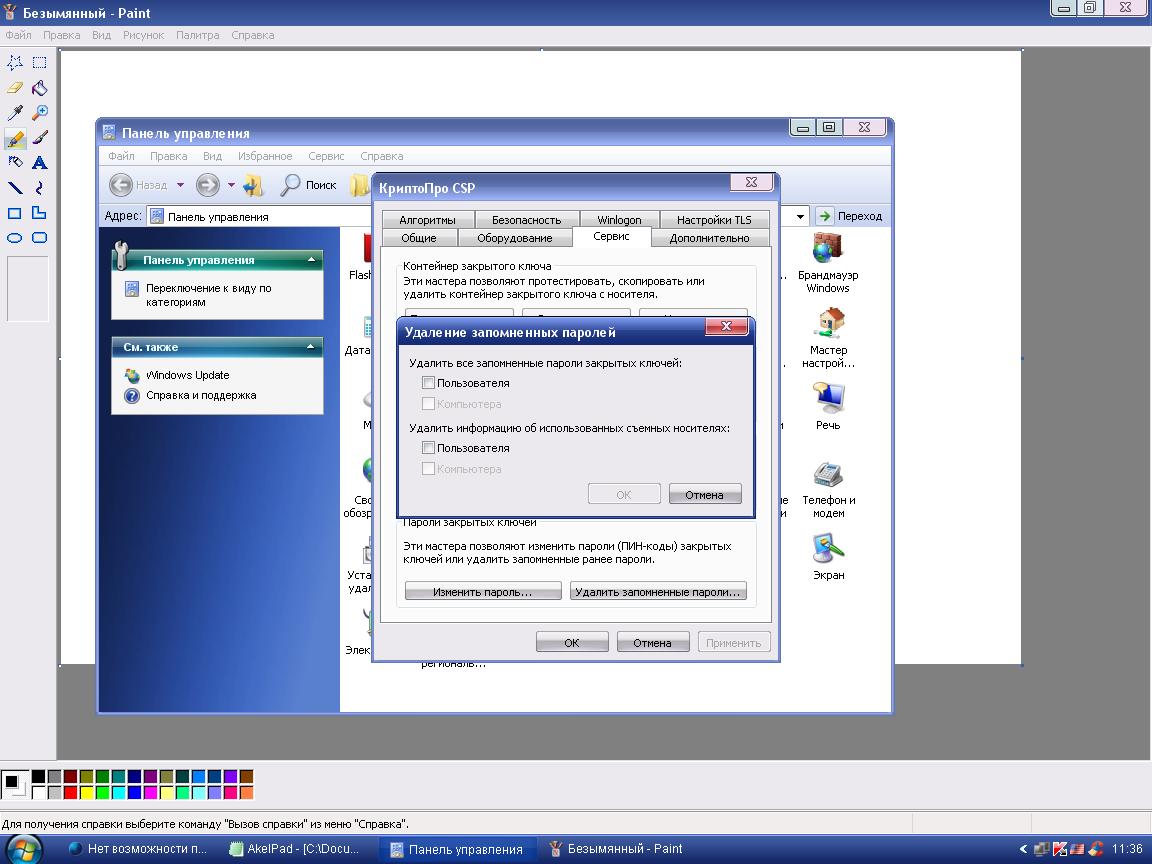Select the Curve drawing tool
This screenshot has width=1152, height=864.
coord(39,187)
